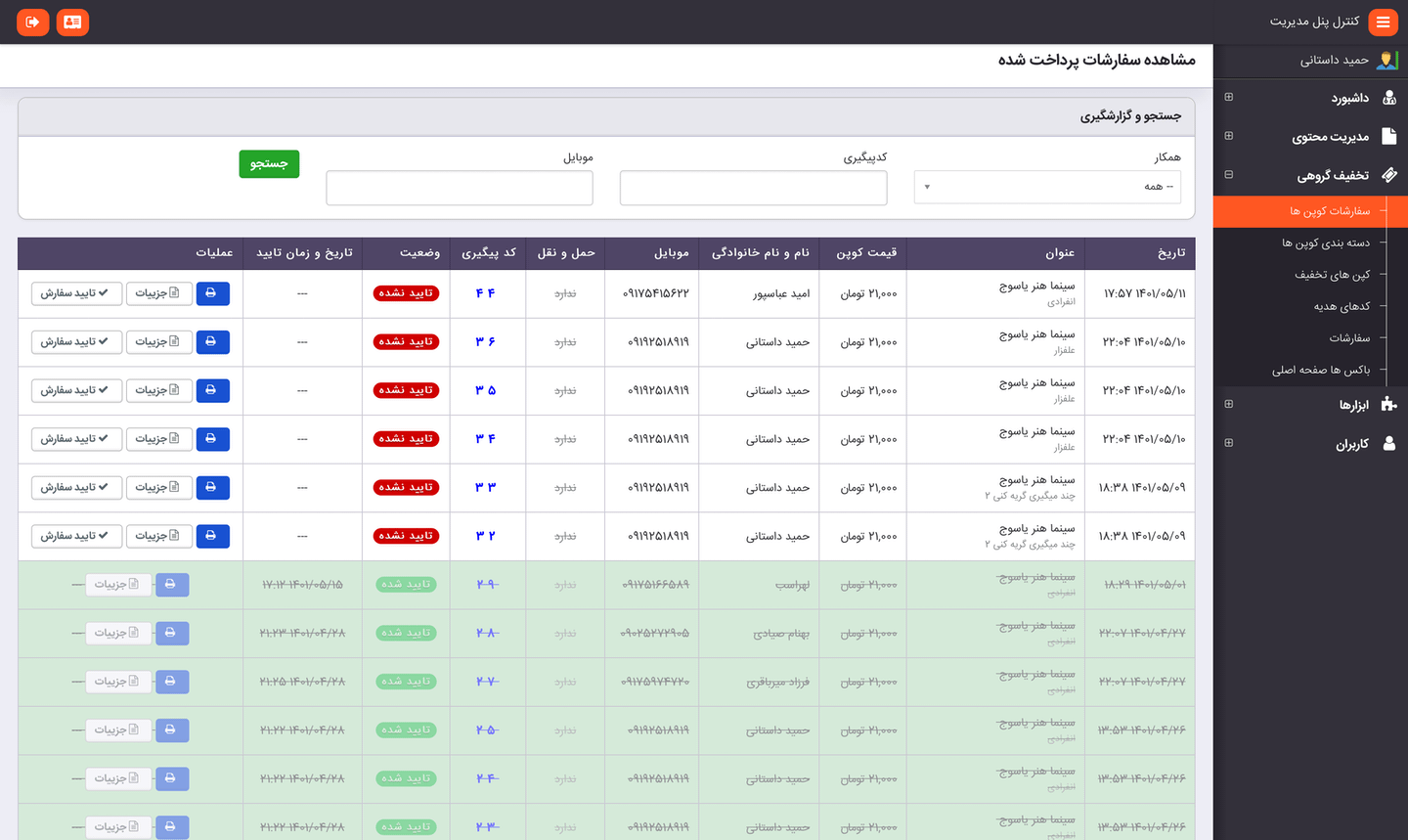Click print icon for order 44
This screenshot has height=840, width=1408.
click(x=212, y=293)
